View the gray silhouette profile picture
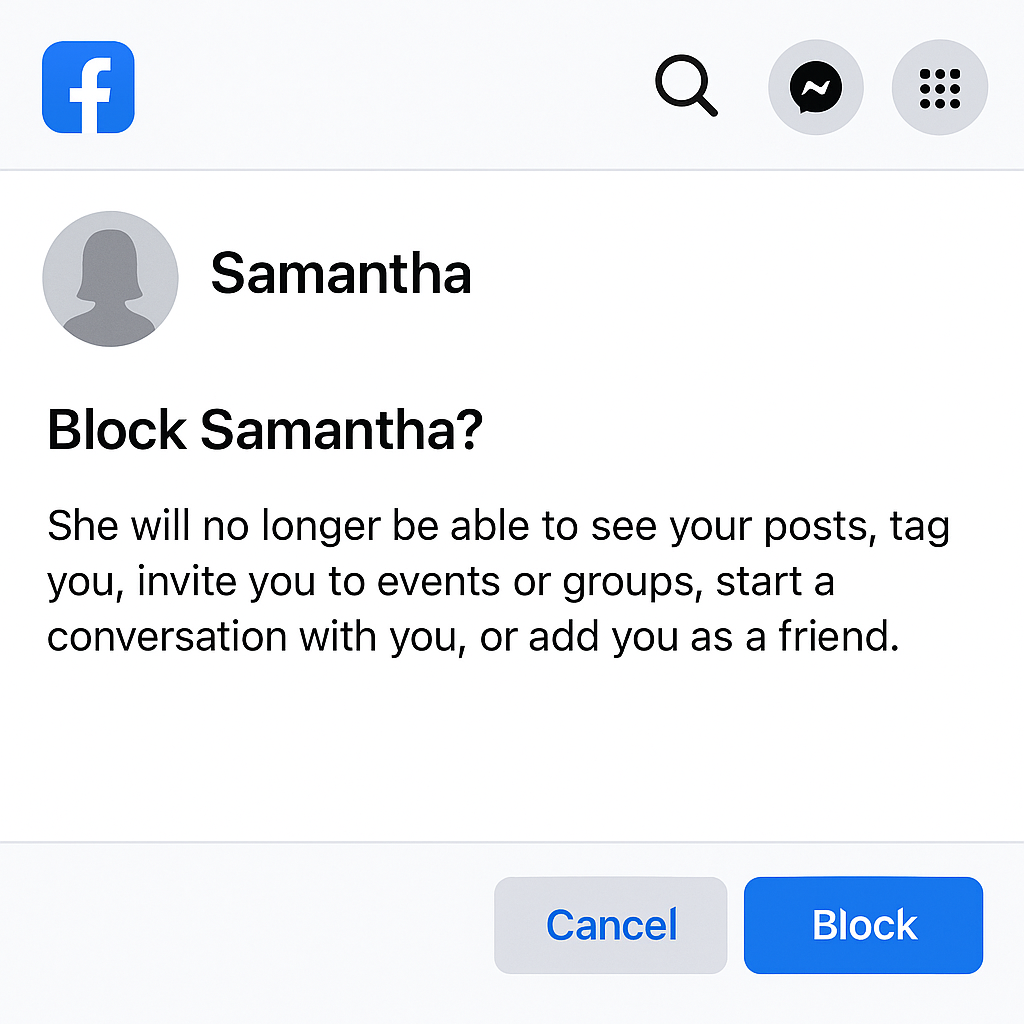The width and height of the screenshot is (1024, 1024). point(110,279)
